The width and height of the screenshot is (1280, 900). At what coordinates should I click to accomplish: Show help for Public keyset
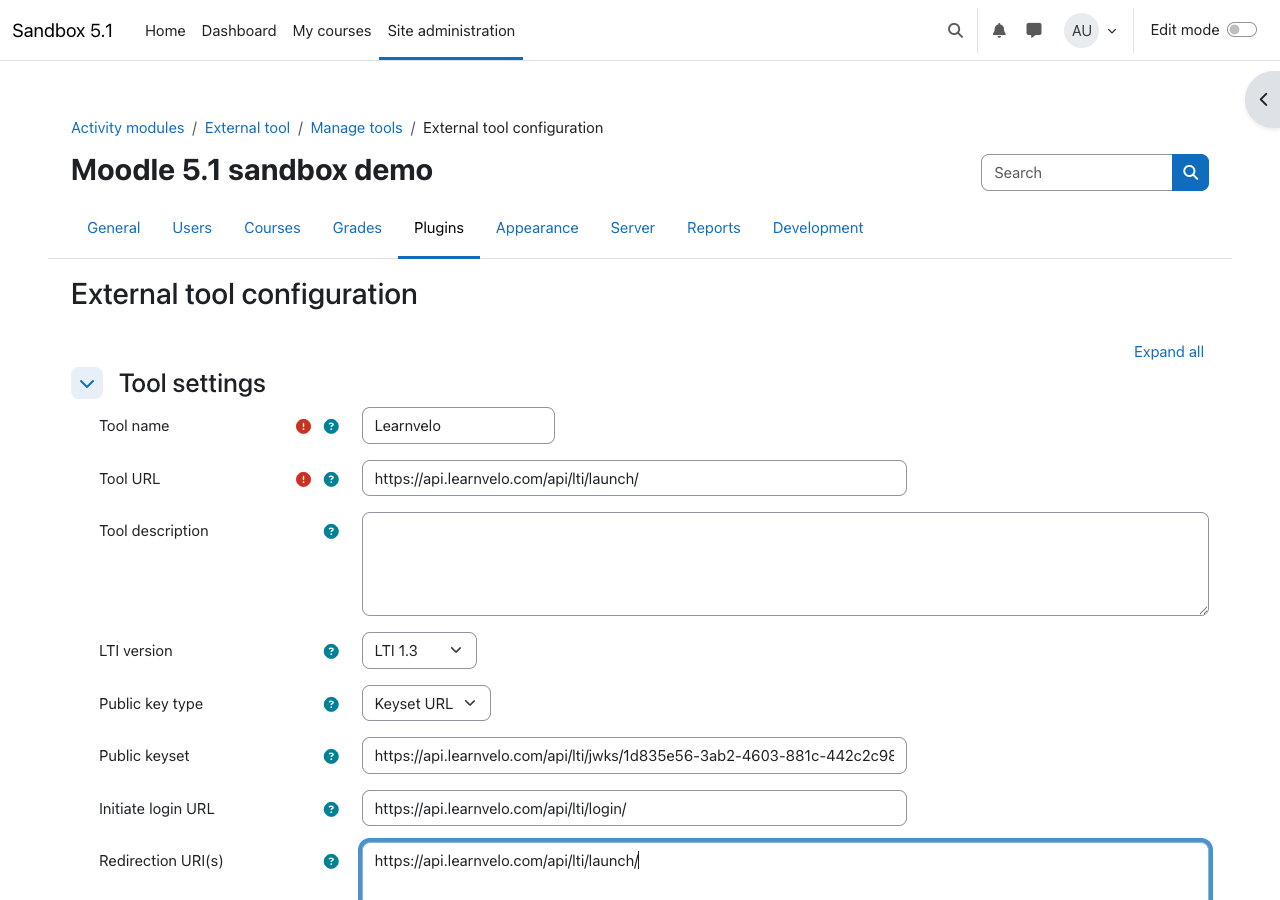331,756
